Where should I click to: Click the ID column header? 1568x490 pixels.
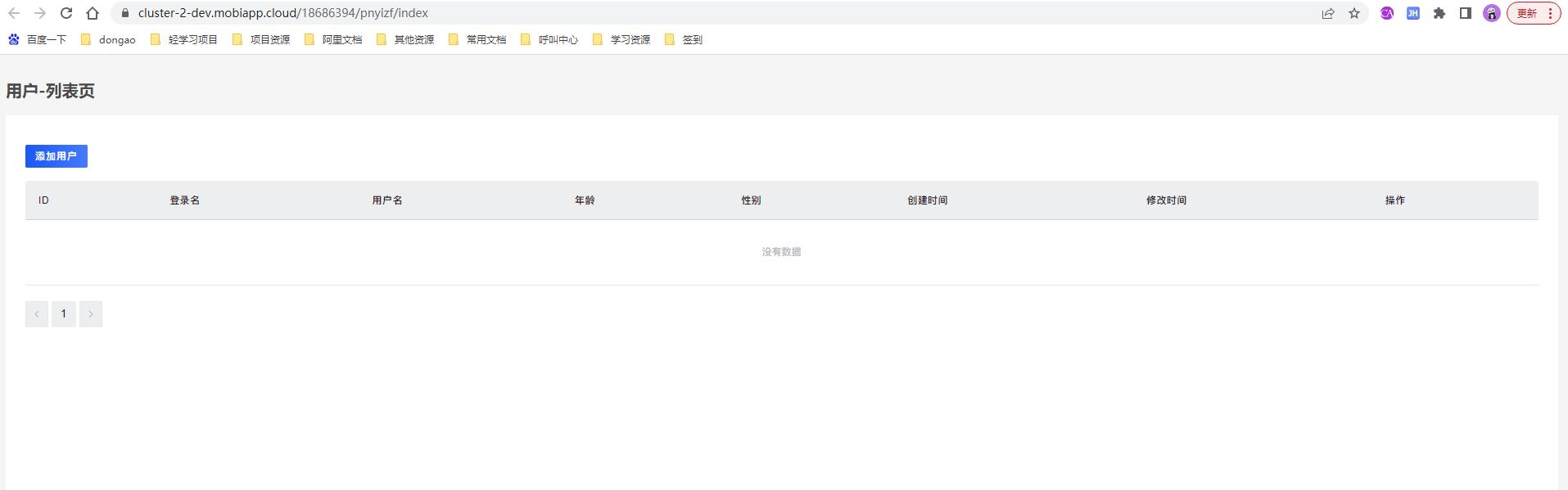pos(43,200)
